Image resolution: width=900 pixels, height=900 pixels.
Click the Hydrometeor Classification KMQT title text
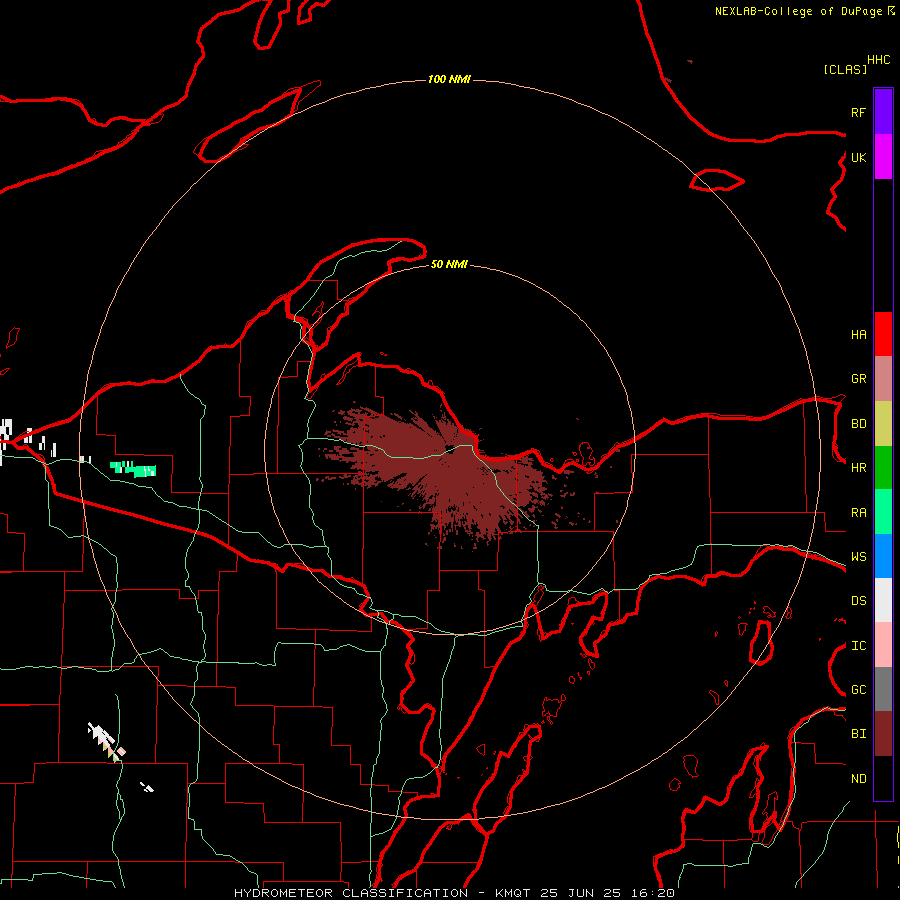(x=455, y=893)
